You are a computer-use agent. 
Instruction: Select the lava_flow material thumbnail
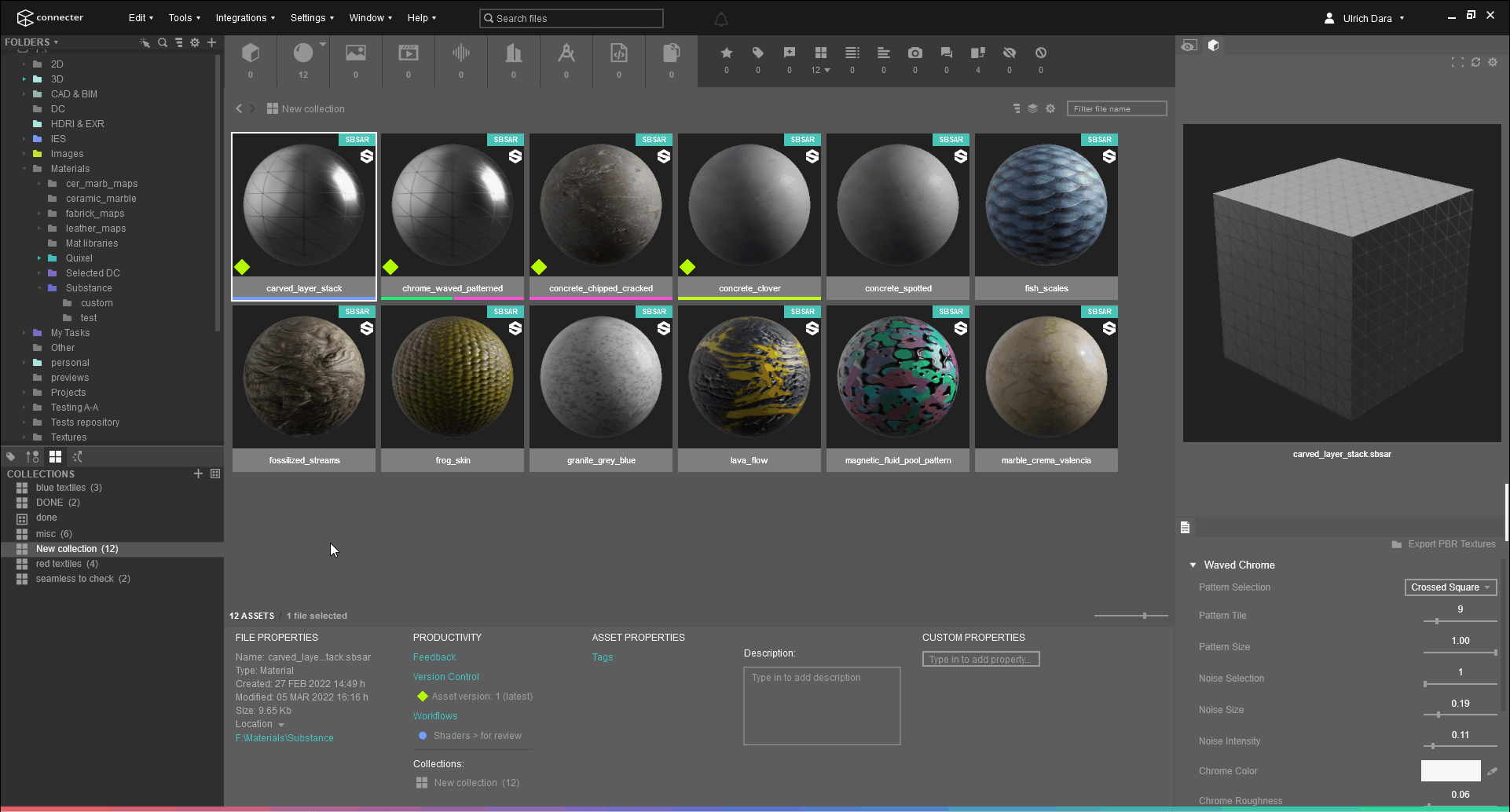(749, 378)
